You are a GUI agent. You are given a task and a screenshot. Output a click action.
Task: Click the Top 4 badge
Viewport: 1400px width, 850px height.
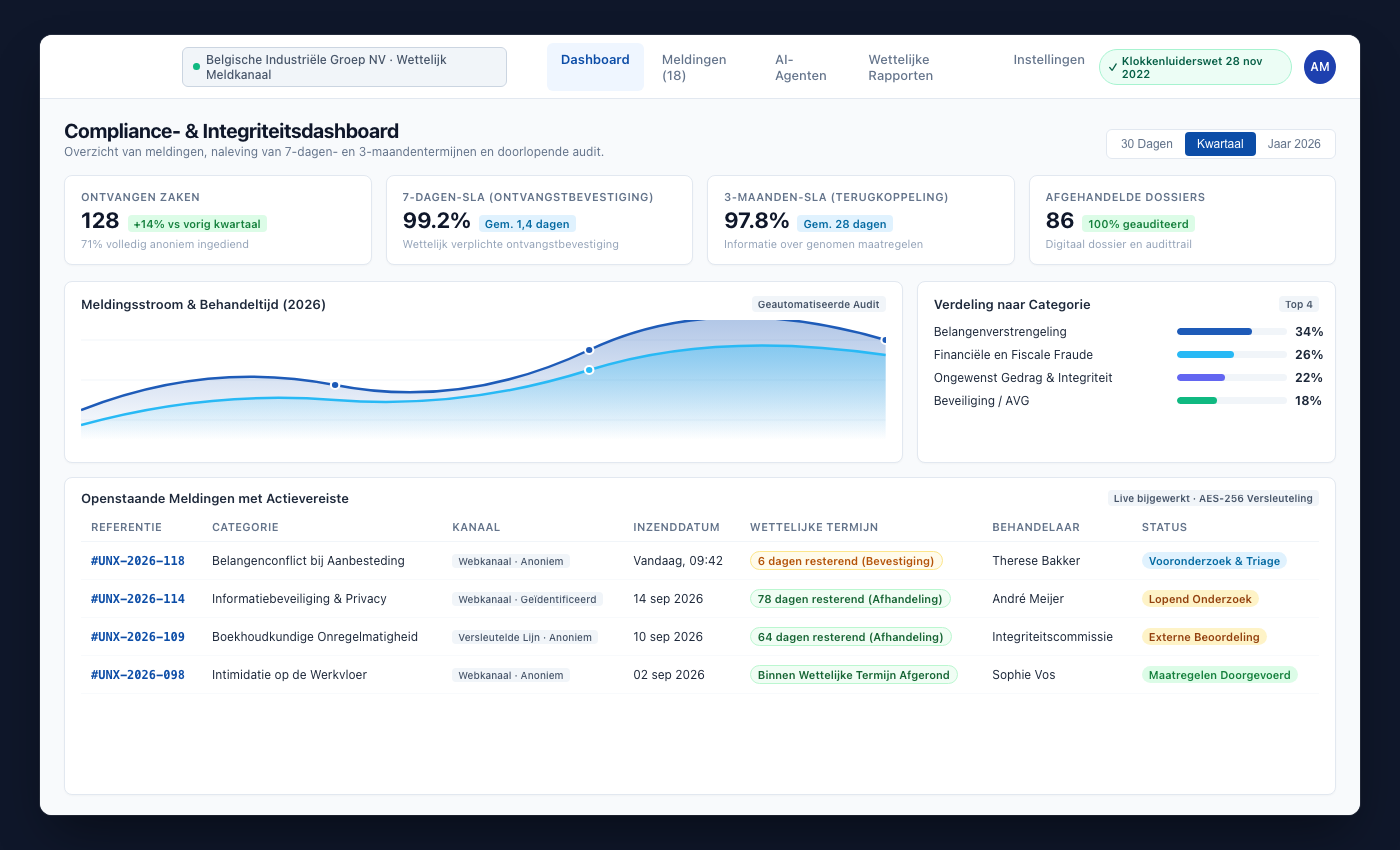click(1299, 304)
